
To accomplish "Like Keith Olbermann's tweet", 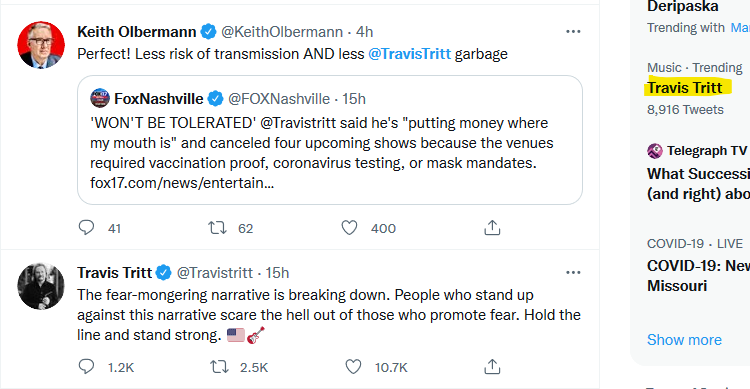I will tap(349, 228).
